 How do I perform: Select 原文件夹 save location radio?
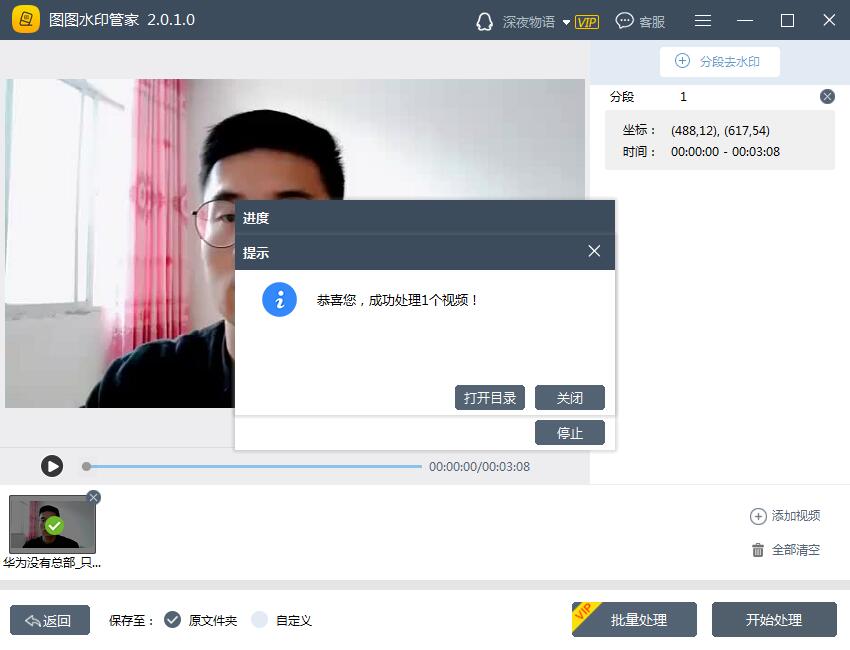pyautogui.click(x=172, y=620)
